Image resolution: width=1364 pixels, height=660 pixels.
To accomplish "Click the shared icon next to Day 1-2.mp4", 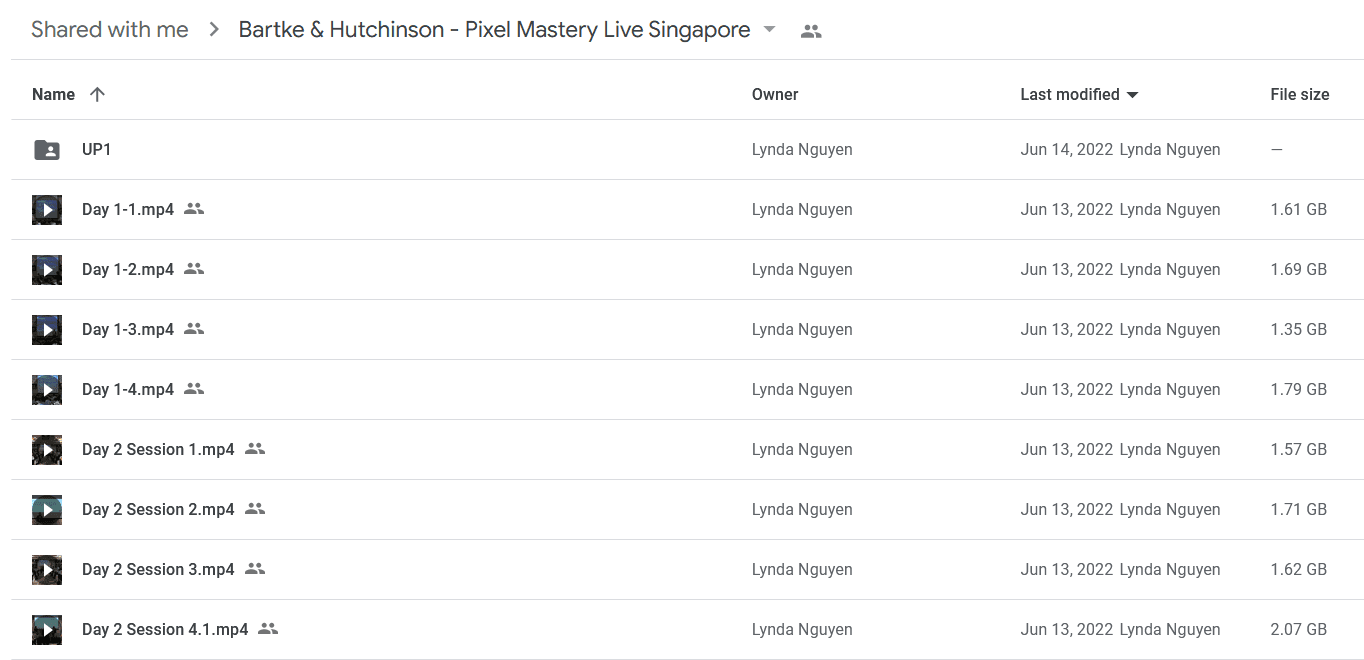I will pyautogui.click(x=194, y=269).
